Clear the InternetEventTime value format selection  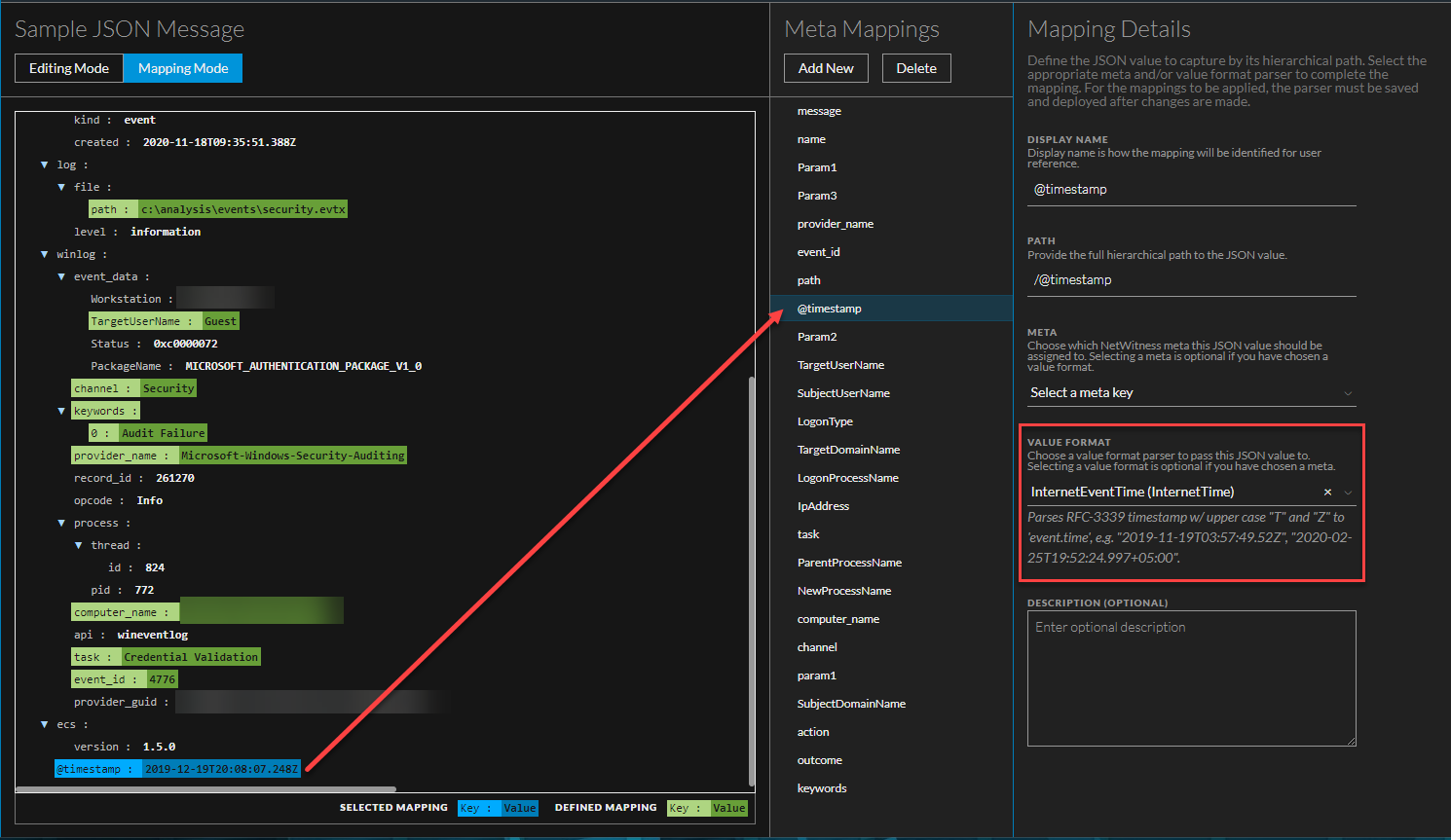[x=1327, y=493]
